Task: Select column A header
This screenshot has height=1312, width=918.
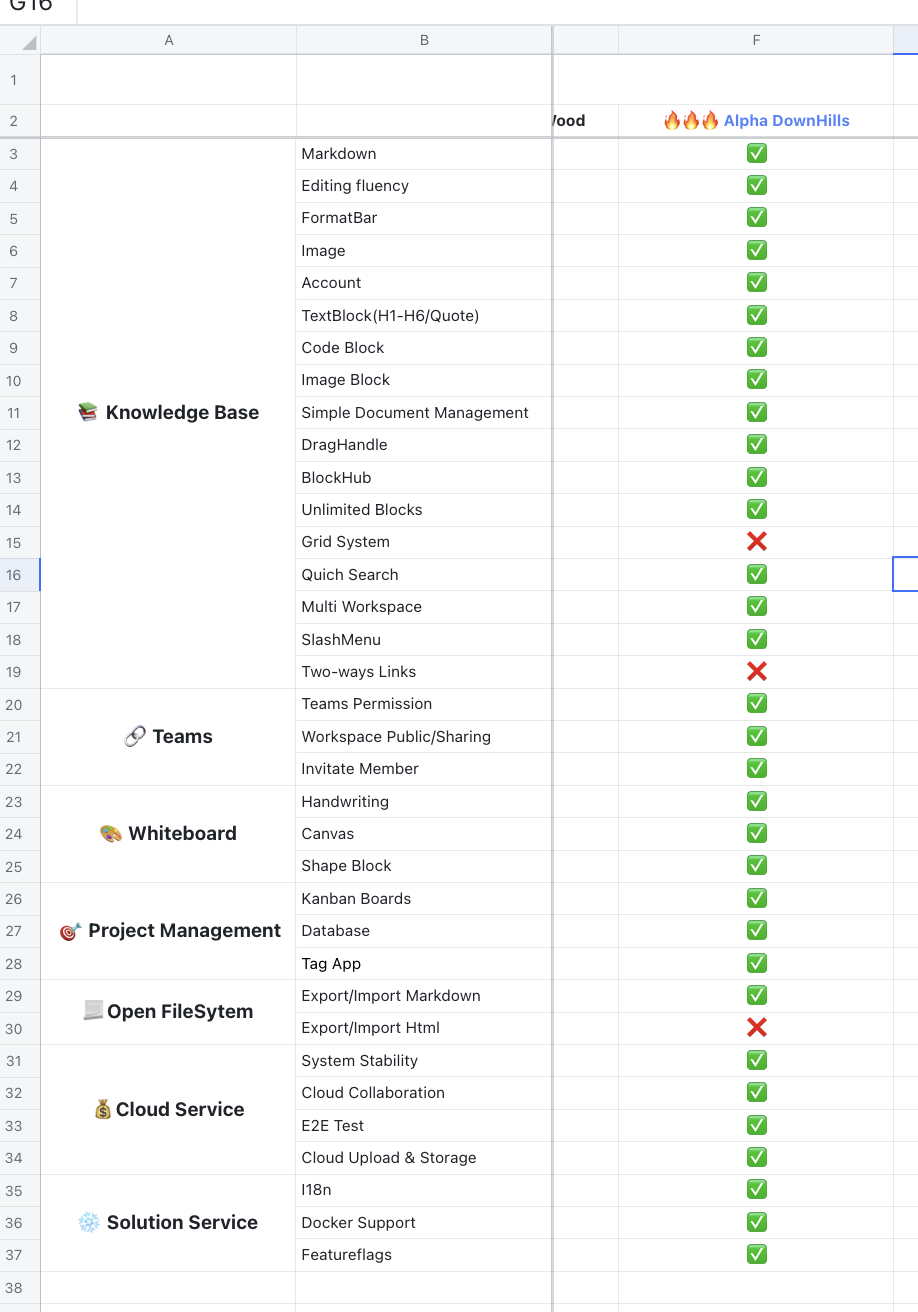Action: pyautogui.click(x=168, y=40)
